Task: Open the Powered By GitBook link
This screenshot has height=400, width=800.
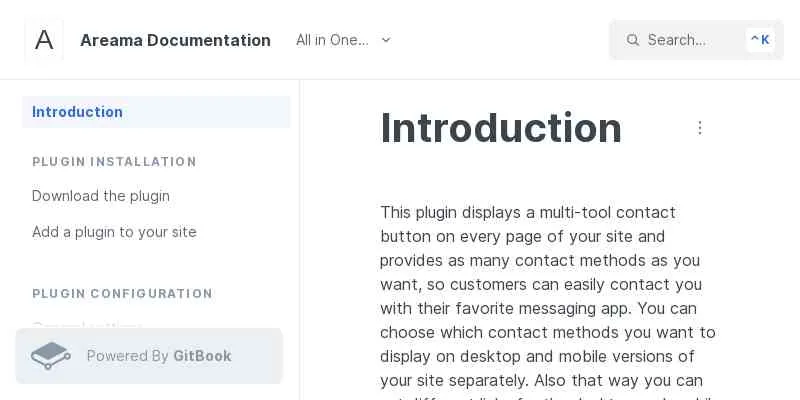Action: pos(149,356)
